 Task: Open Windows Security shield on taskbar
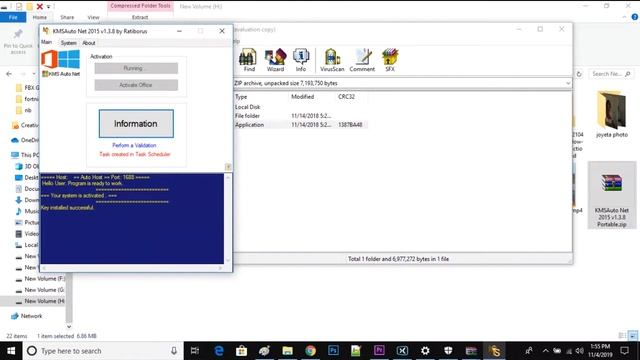click(448, 351)
